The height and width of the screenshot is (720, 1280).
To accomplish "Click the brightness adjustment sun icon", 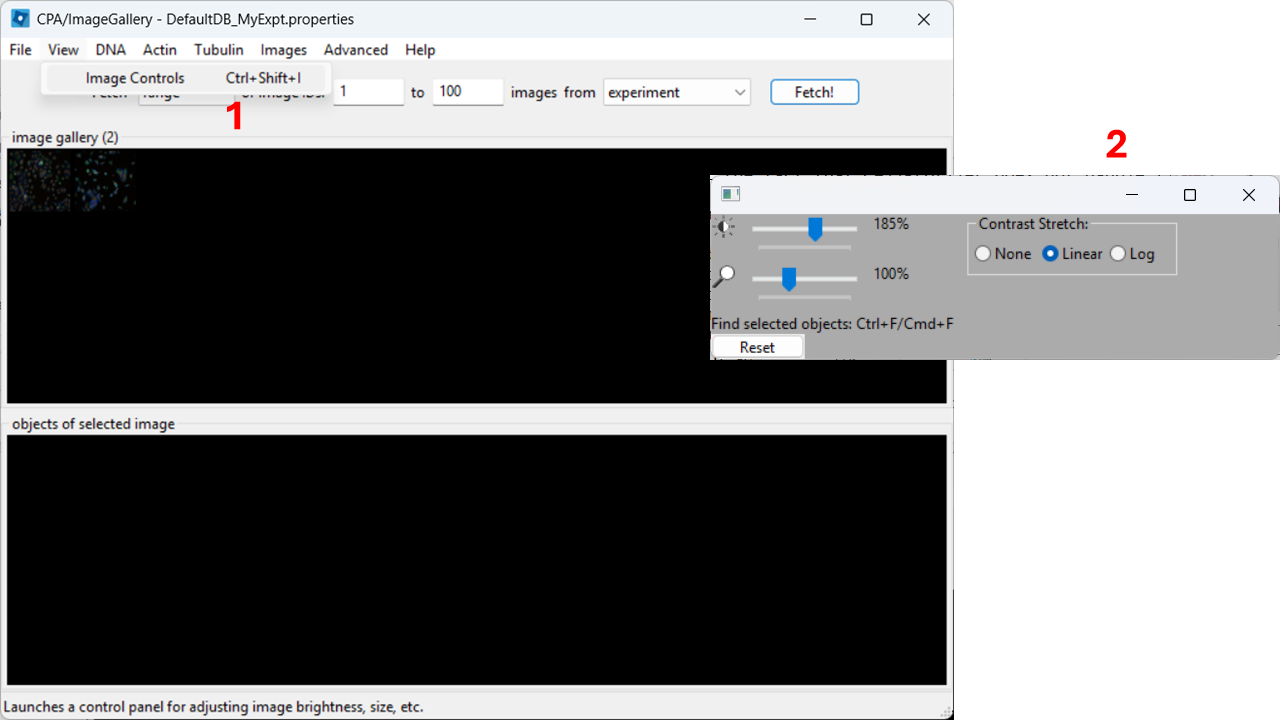I will 724,226.
